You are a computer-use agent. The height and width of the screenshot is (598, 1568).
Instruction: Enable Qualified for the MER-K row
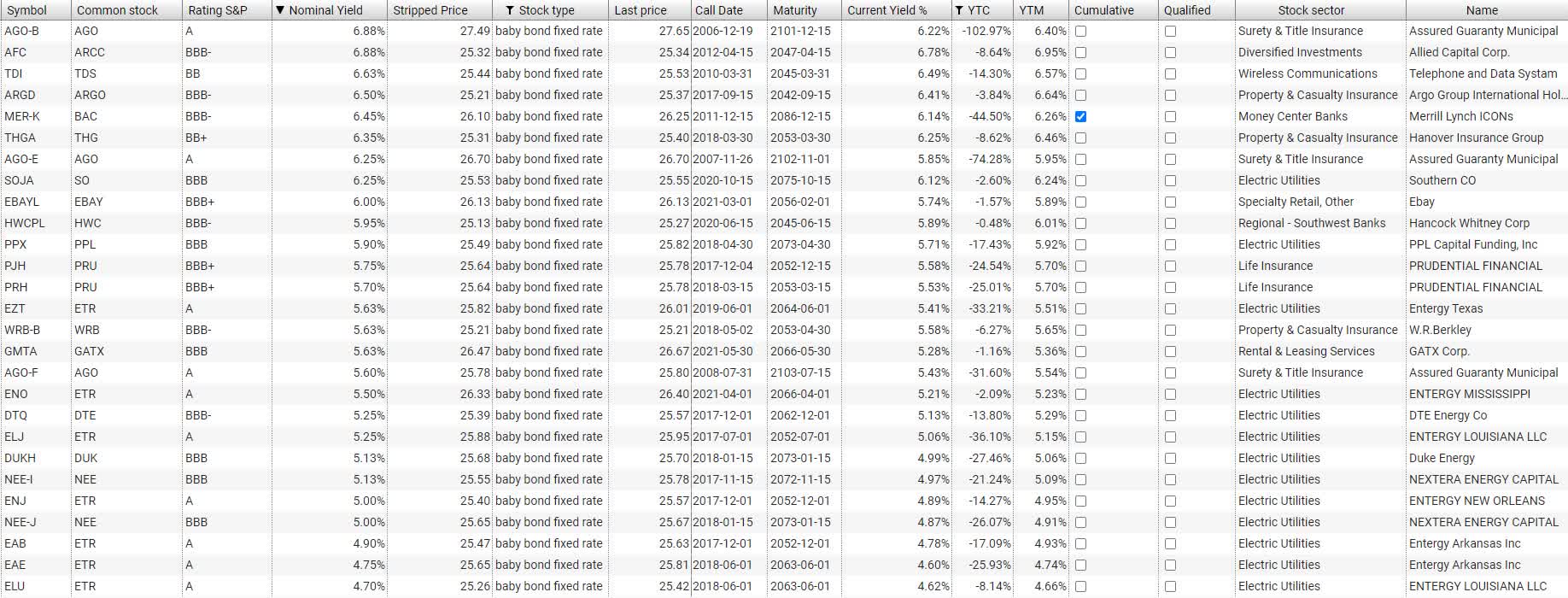[1170, 116]
